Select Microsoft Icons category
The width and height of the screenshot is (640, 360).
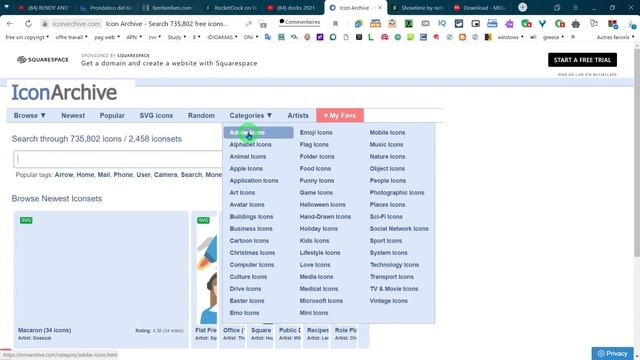tap(321, 301)
